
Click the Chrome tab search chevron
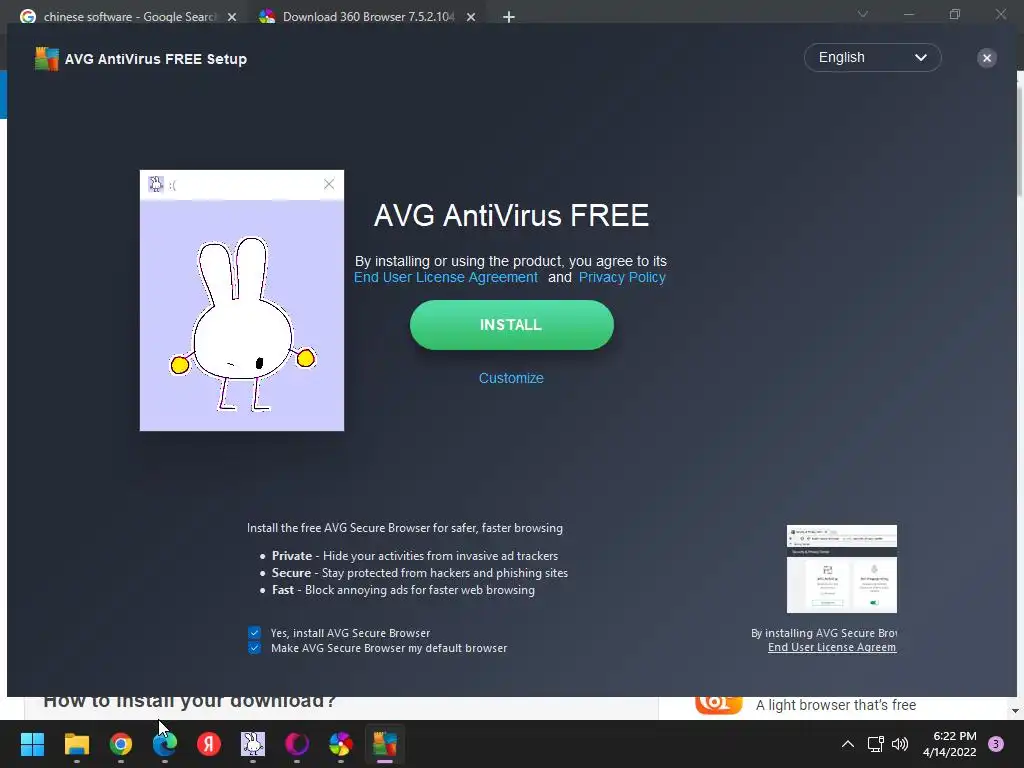coord(863,14)
